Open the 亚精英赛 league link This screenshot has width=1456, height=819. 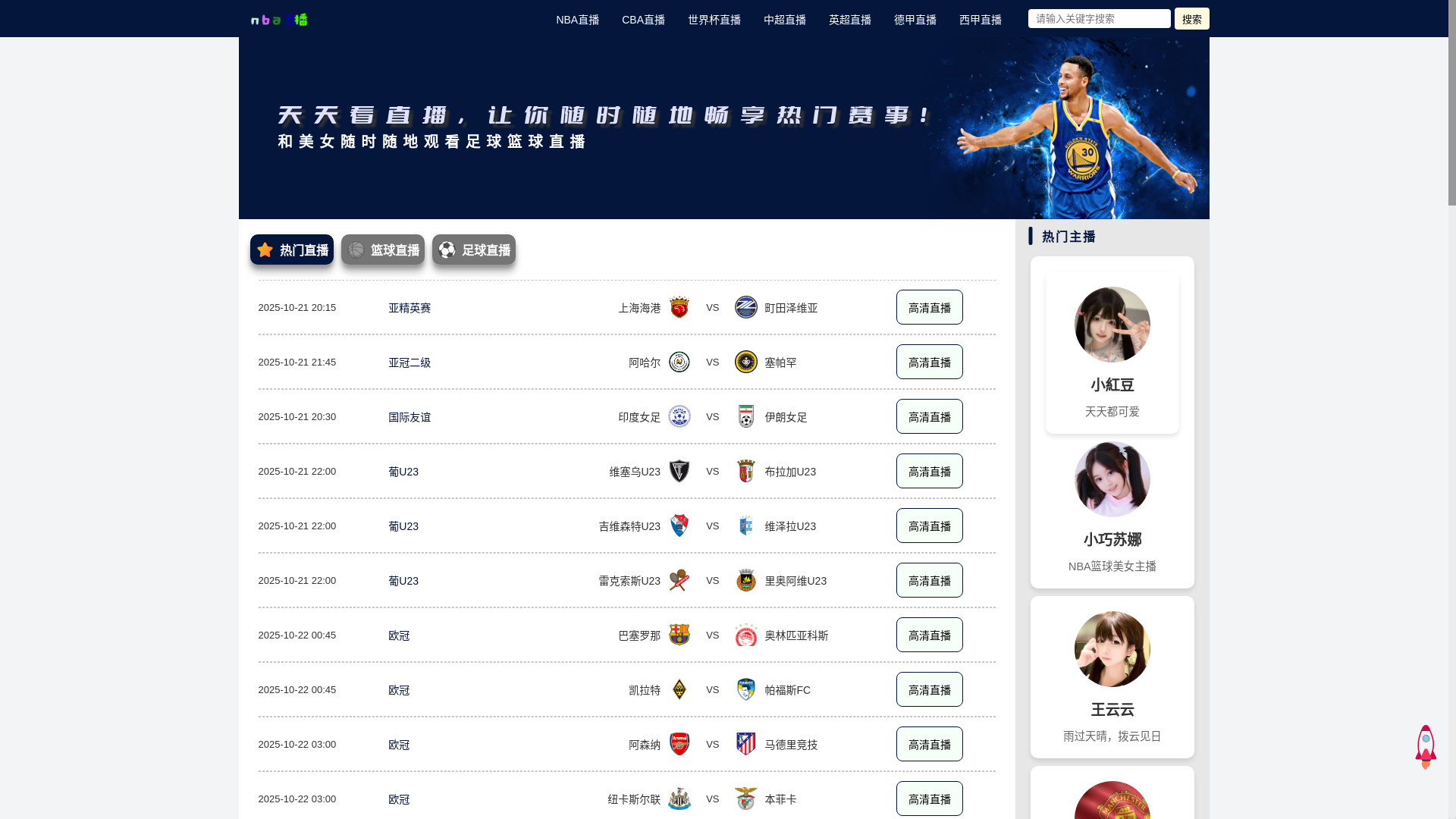[409, 308]
